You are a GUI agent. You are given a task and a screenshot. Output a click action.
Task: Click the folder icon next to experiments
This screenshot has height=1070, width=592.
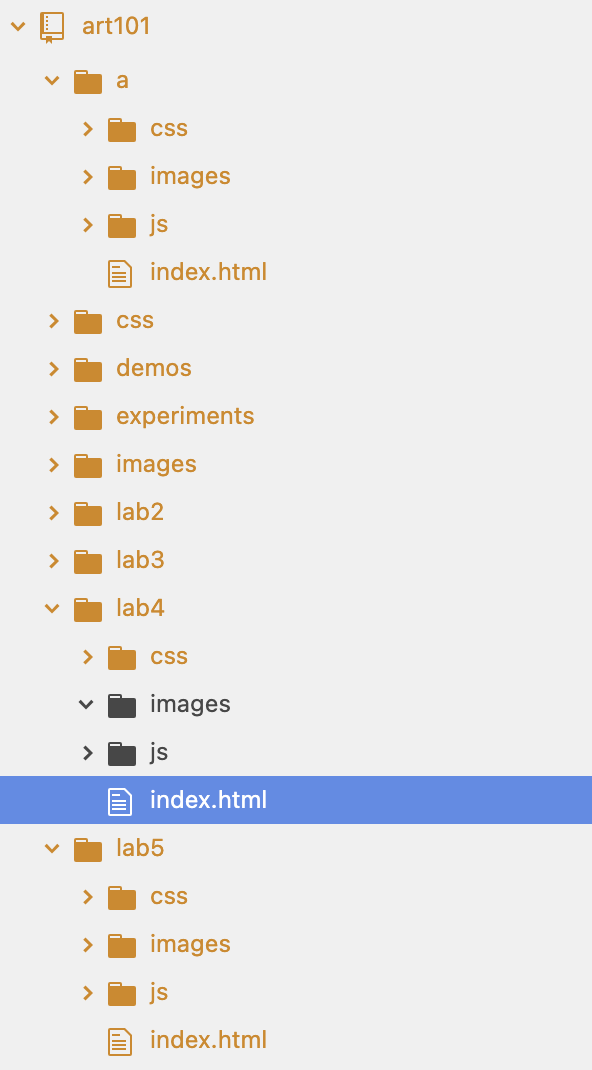[87, 417]
